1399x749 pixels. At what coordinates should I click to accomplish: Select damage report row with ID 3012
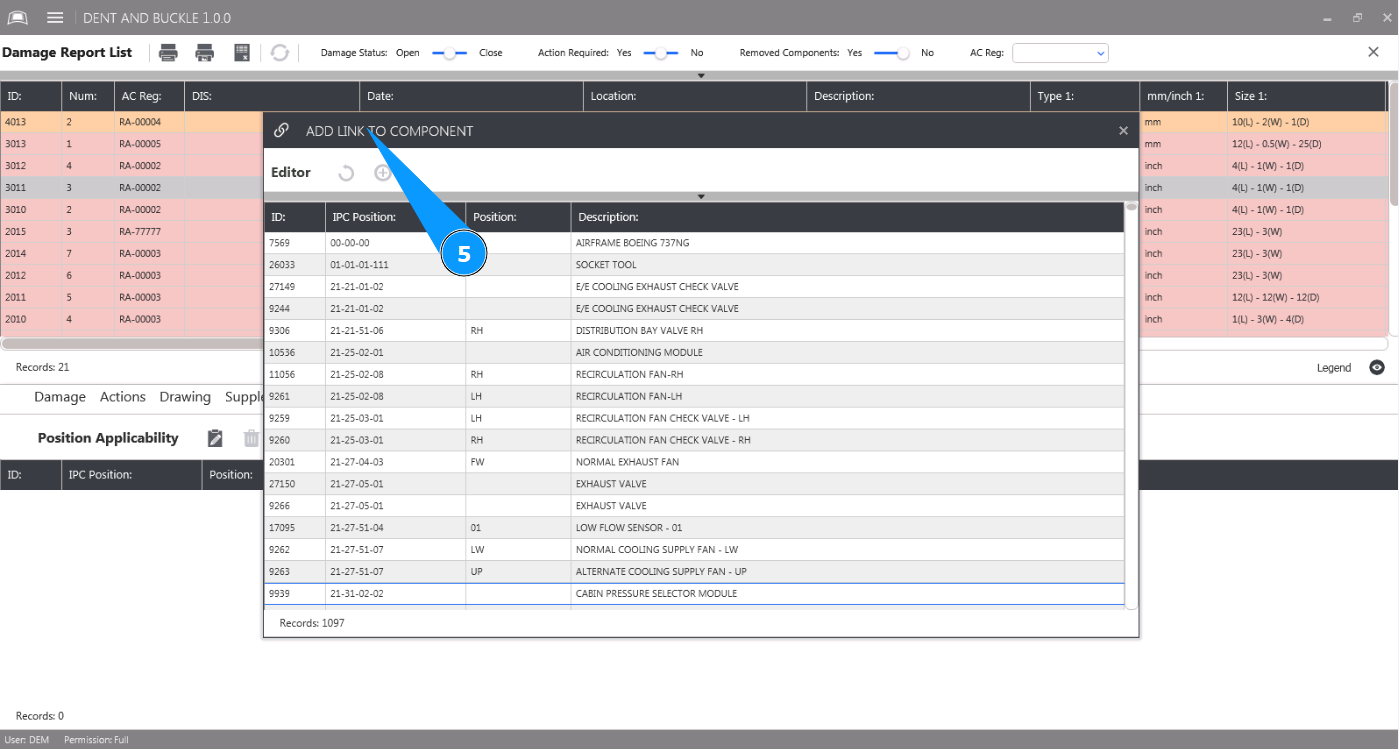[x=694, y=166]
